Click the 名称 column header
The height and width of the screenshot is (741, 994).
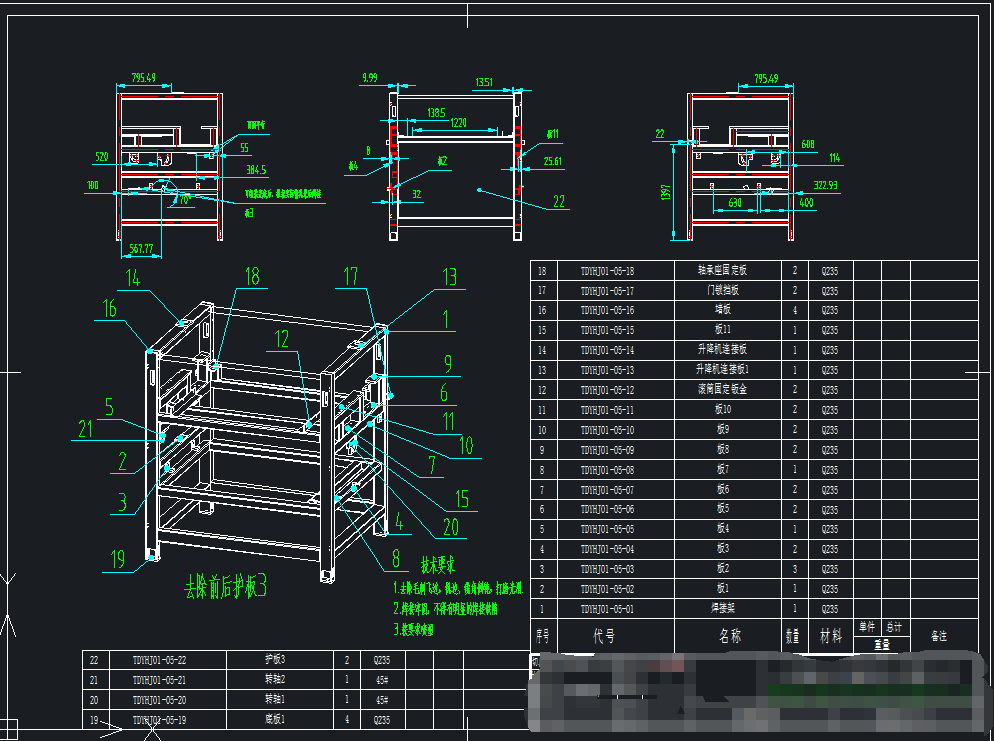(730, 636)
